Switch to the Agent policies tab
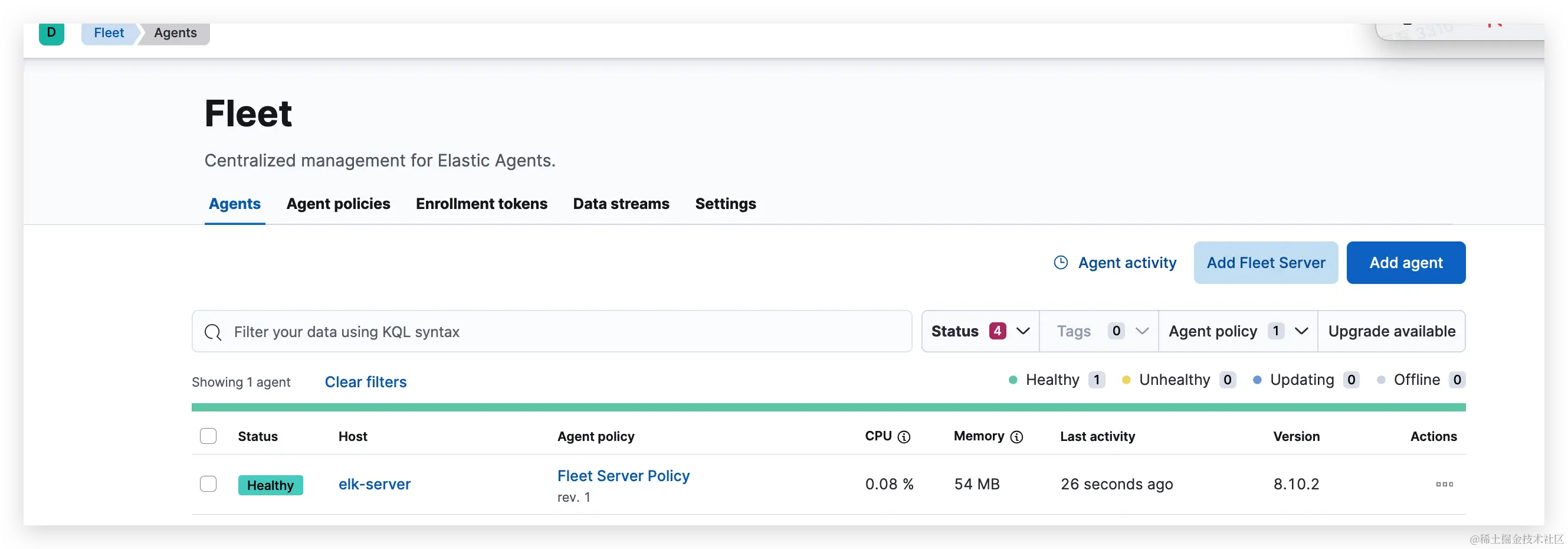The height and width of the screenshot is (549, 1568). tap(338, 204)
